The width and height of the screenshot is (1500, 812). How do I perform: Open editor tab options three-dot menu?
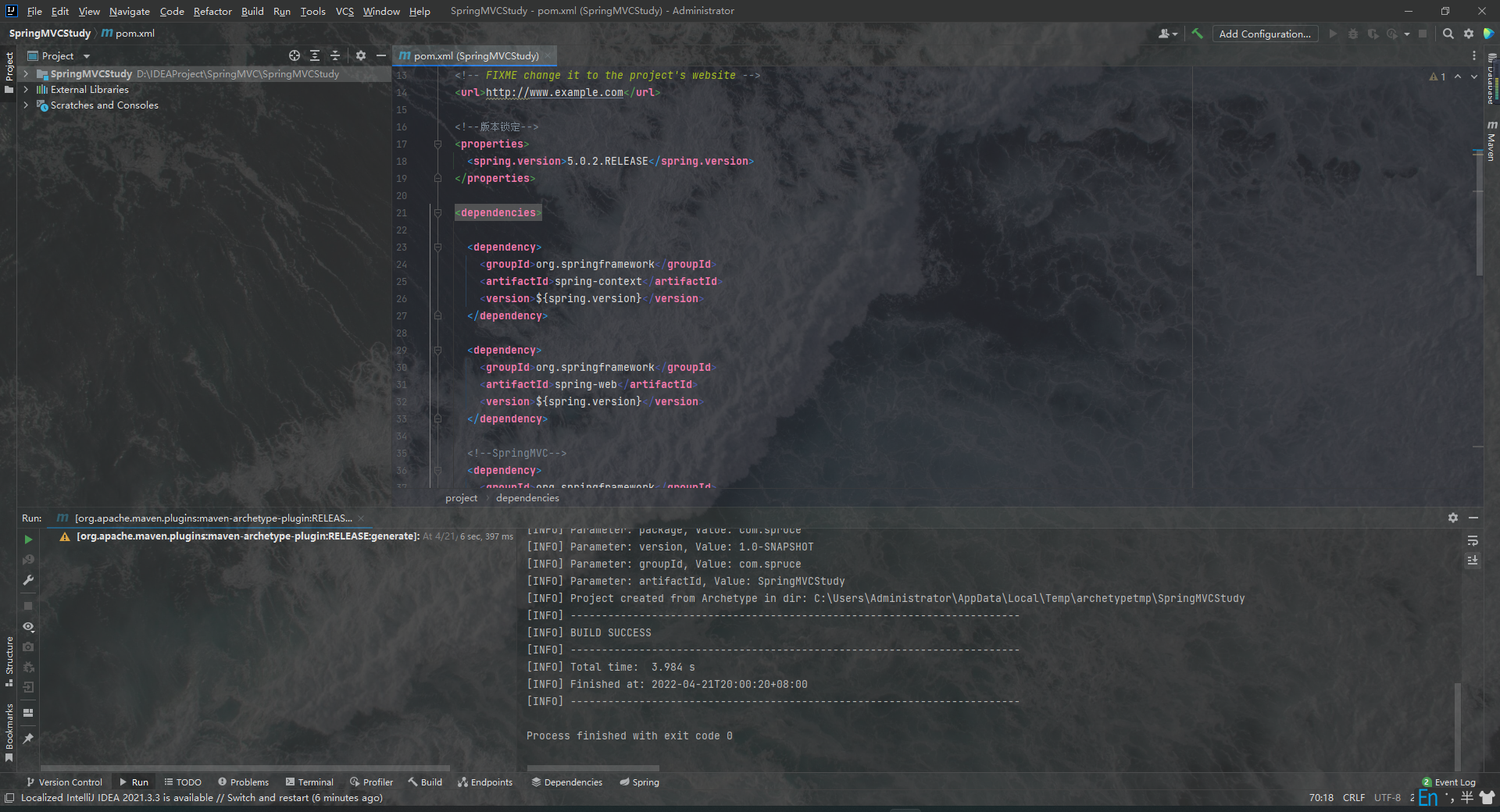coord(1474,55)
